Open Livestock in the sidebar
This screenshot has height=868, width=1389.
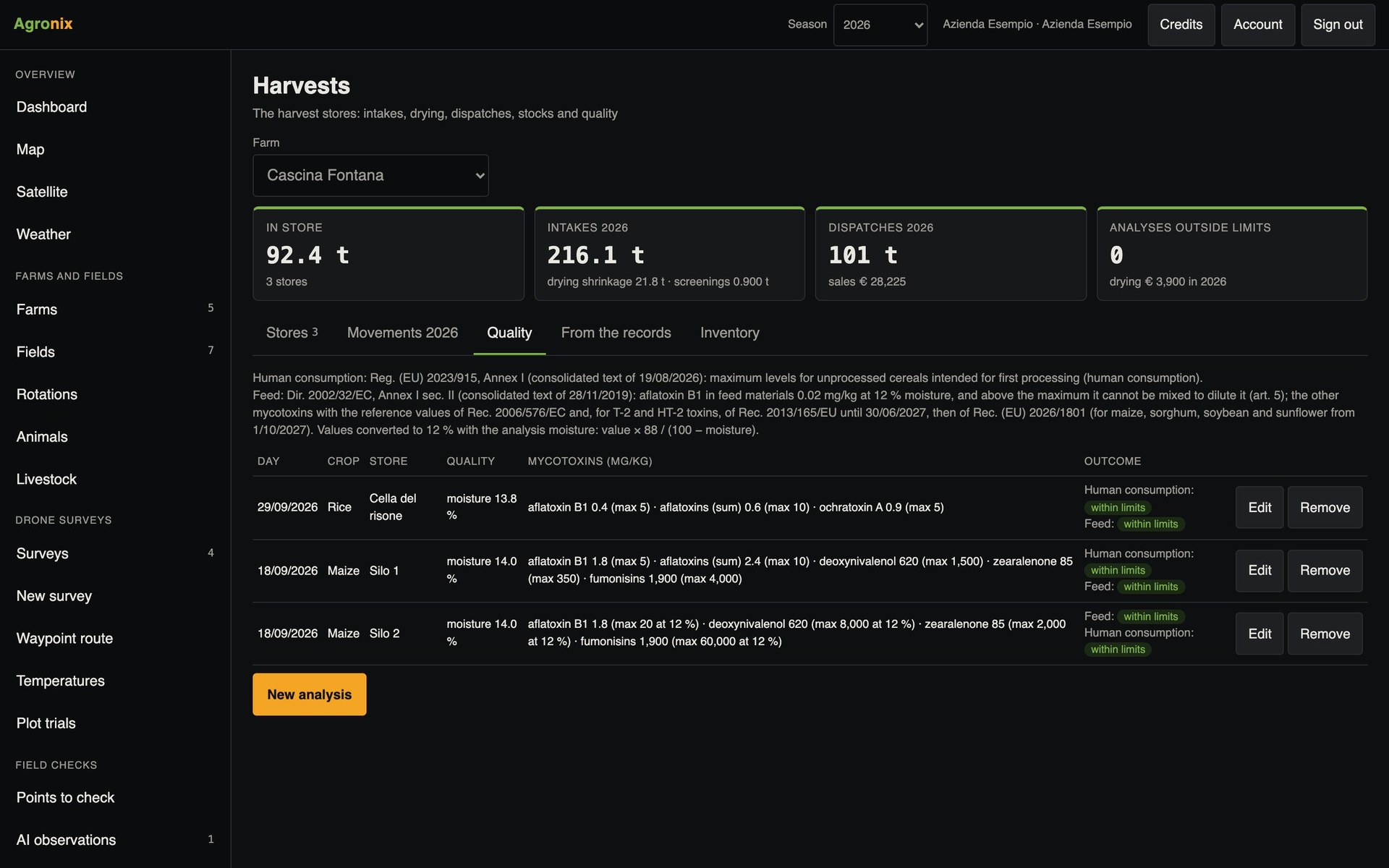click(x=115, y=480)
